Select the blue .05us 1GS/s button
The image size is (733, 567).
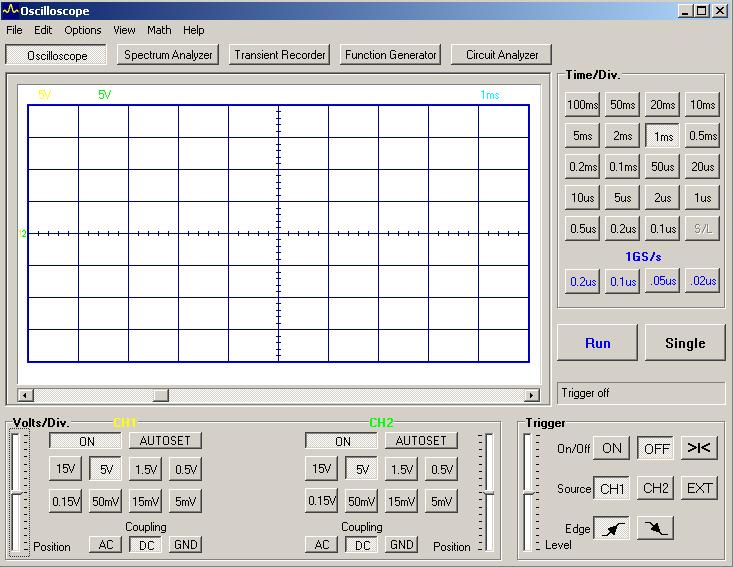(662, 281)
